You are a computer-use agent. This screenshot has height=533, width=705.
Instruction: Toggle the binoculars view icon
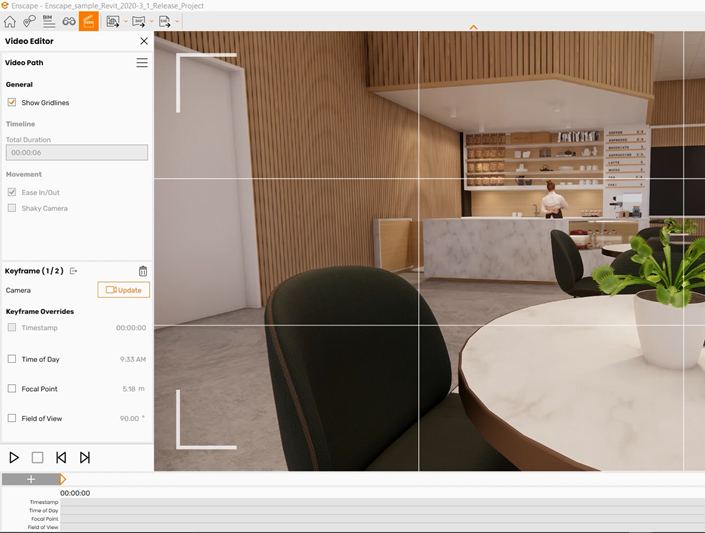(69, 21)
